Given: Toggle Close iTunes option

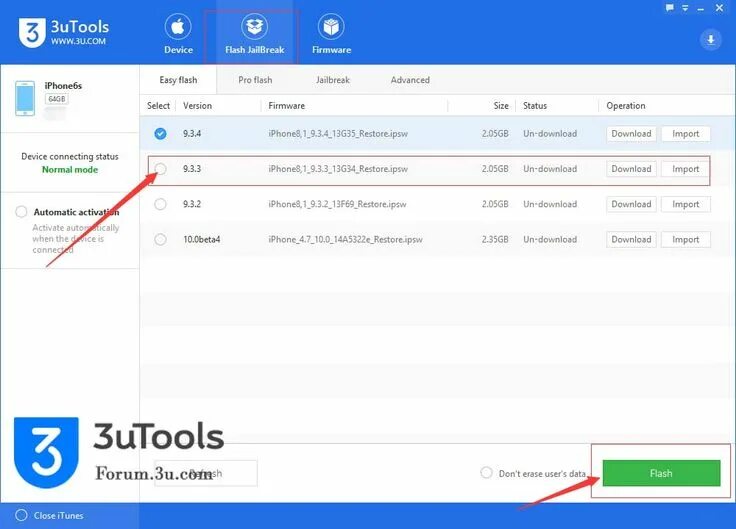Looking at the screenshot, I should pyautogui.click(x=21, y=515).
